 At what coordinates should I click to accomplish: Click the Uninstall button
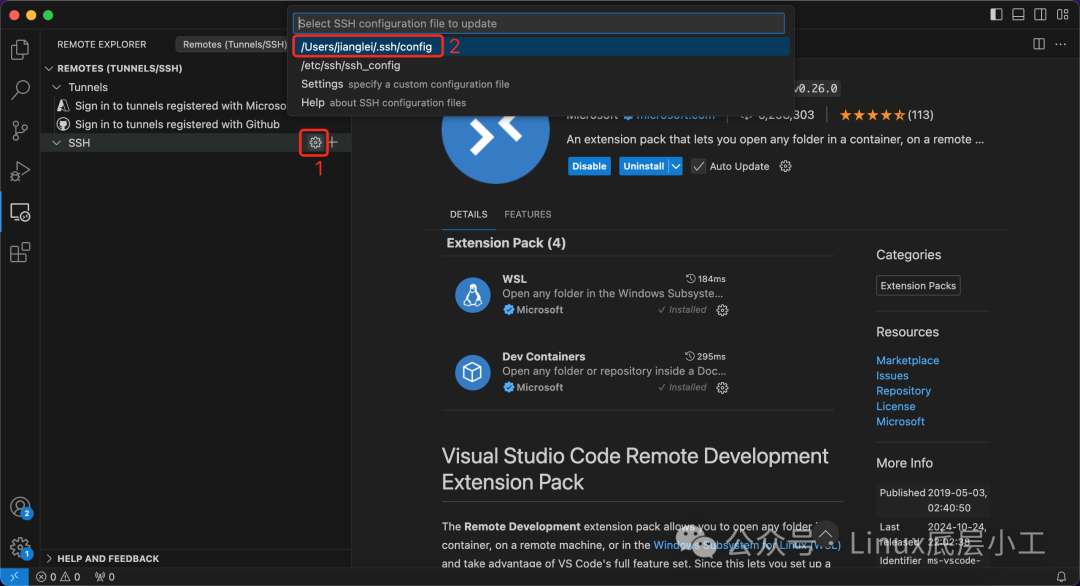[x=643, y=166]
